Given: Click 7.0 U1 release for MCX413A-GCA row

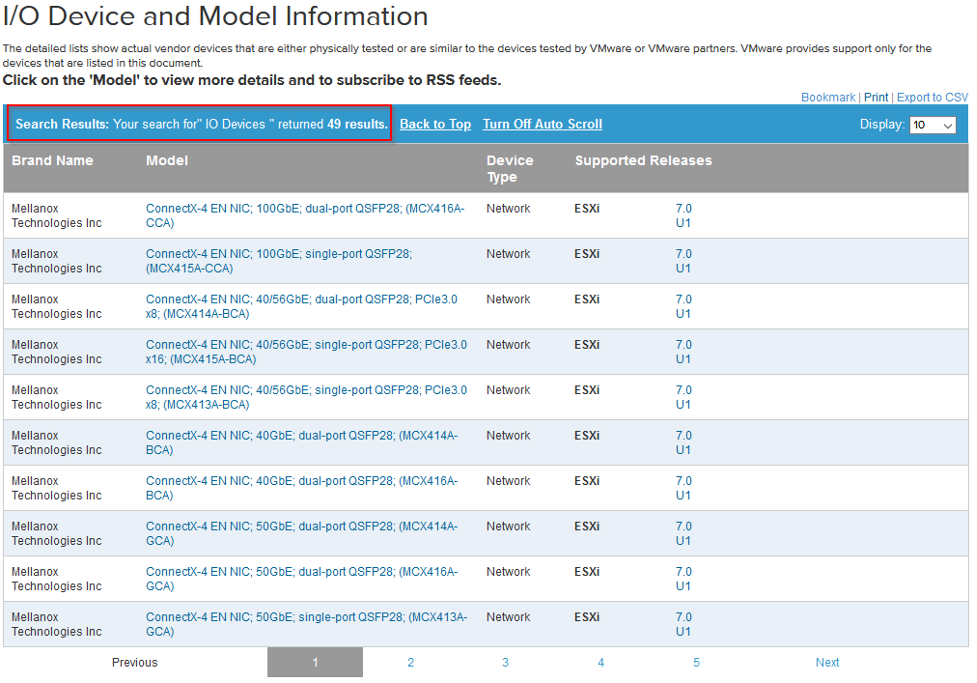Looking at the screenshot, I should point(684,625).
